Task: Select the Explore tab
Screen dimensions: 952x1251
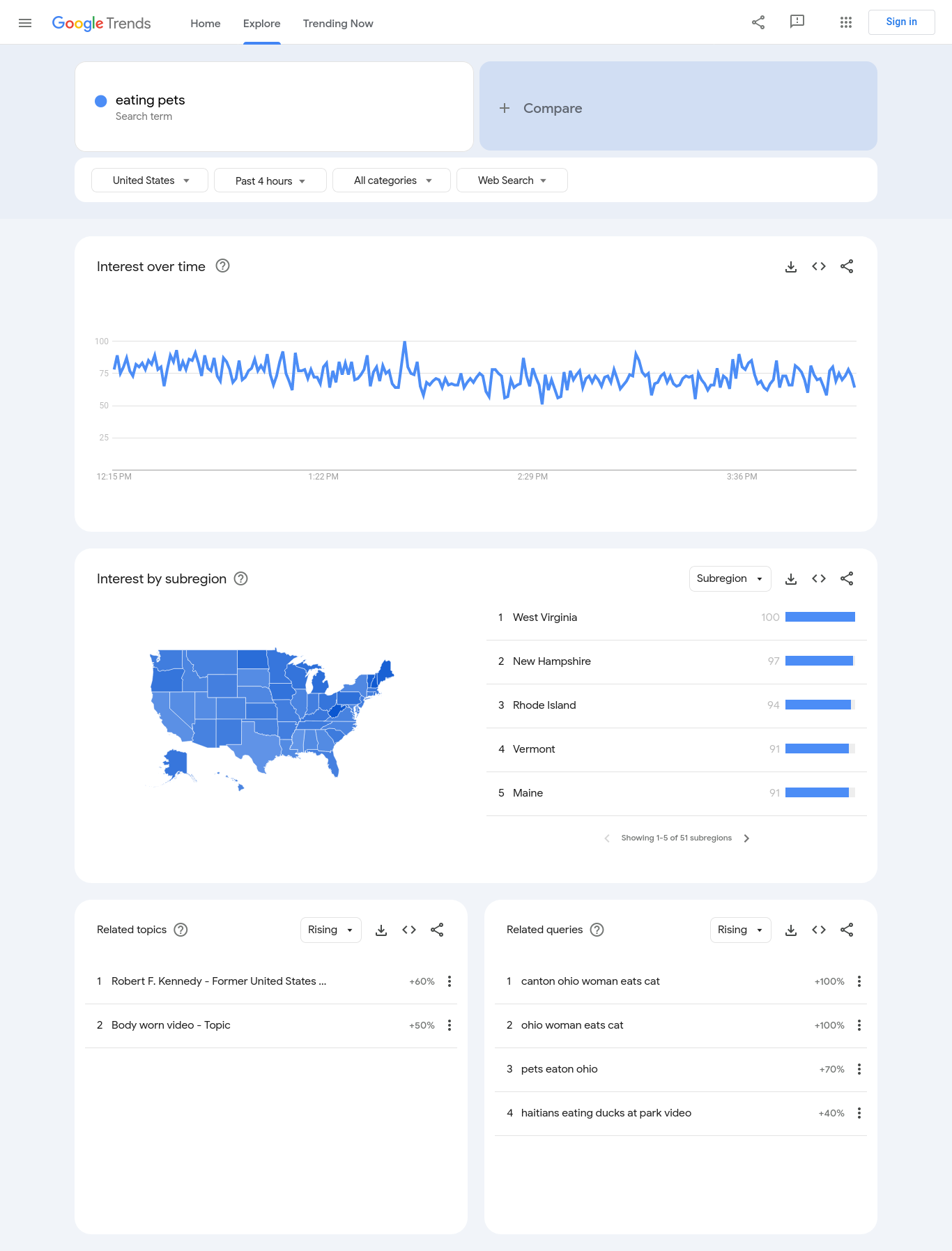Action: coord(262,23)
